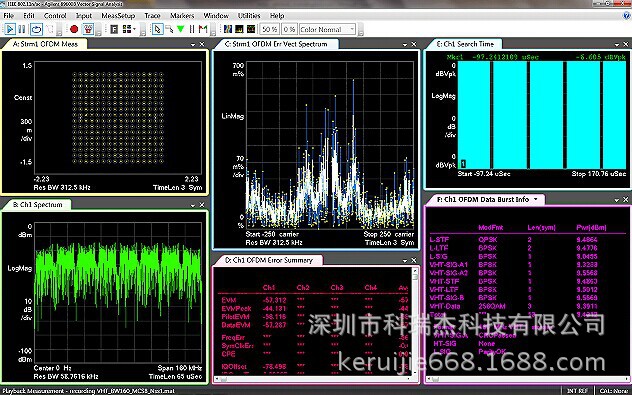Open trace B window options arrow
632x395 pixels.
point(193,205)
